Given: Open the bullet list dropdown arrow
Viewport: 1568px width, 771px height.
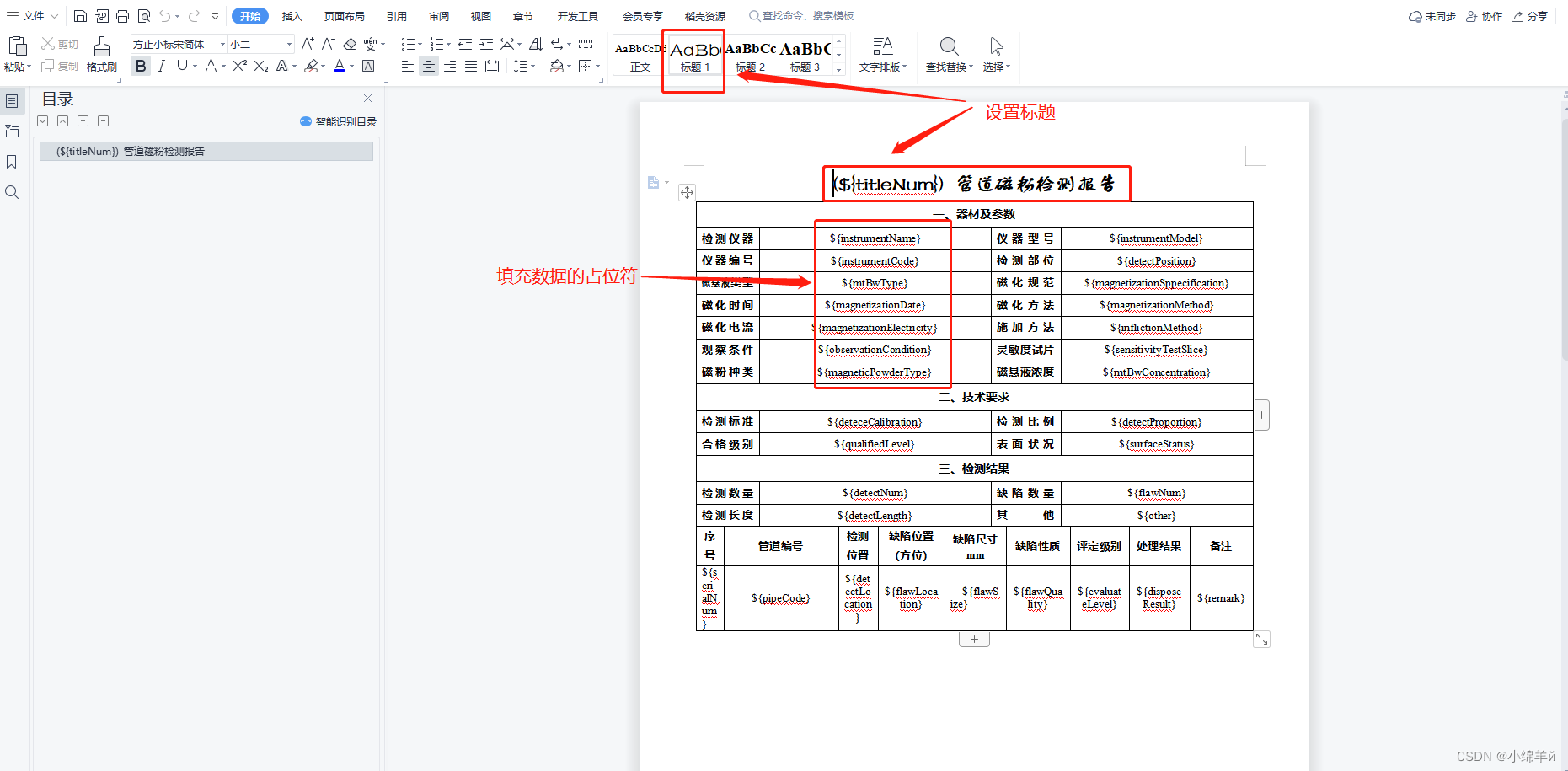Looking at the screenshot, I should 420,44.
